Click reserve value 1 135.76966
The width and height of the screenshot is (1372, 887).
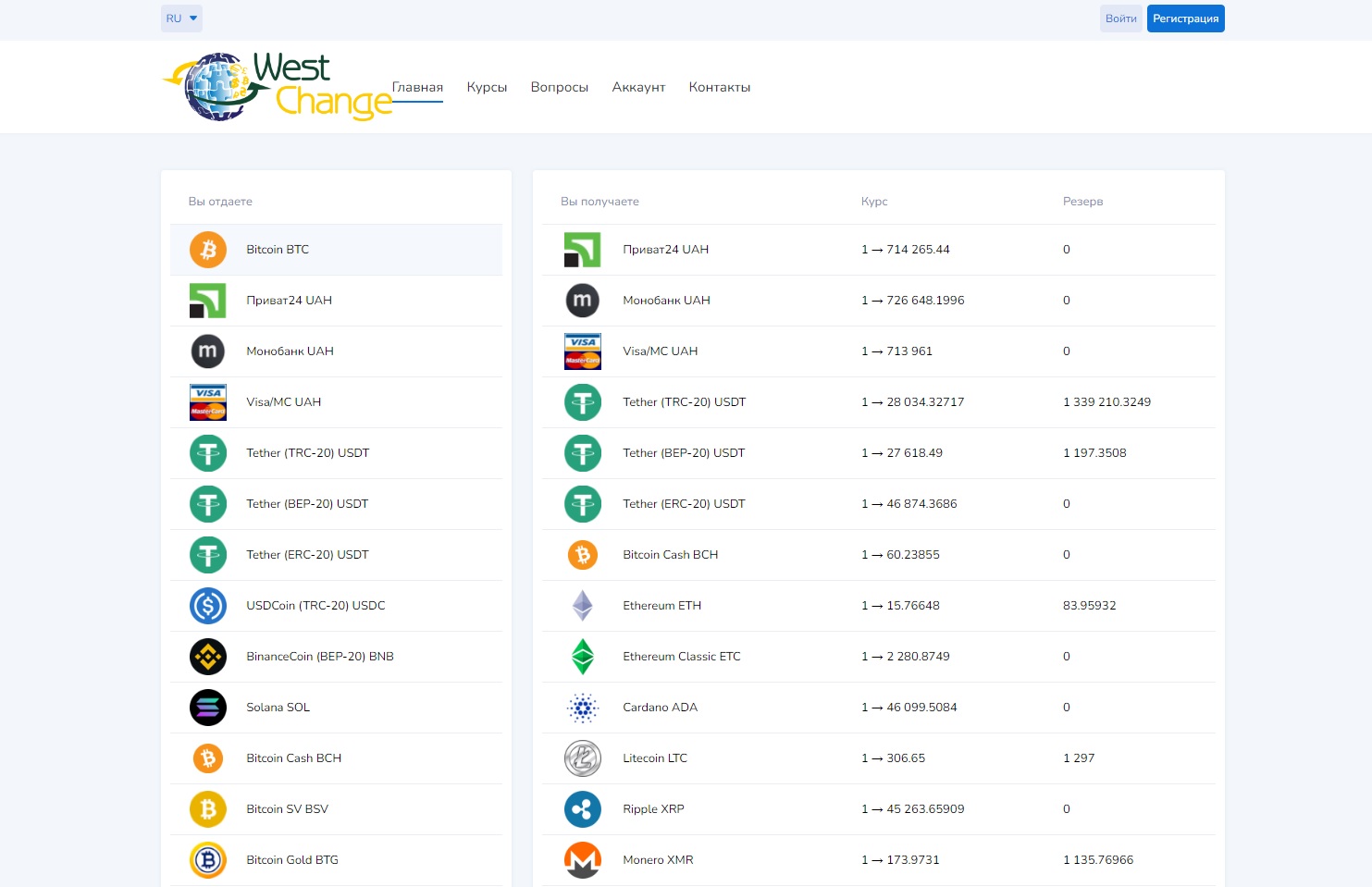click(x=1098, y=860)
